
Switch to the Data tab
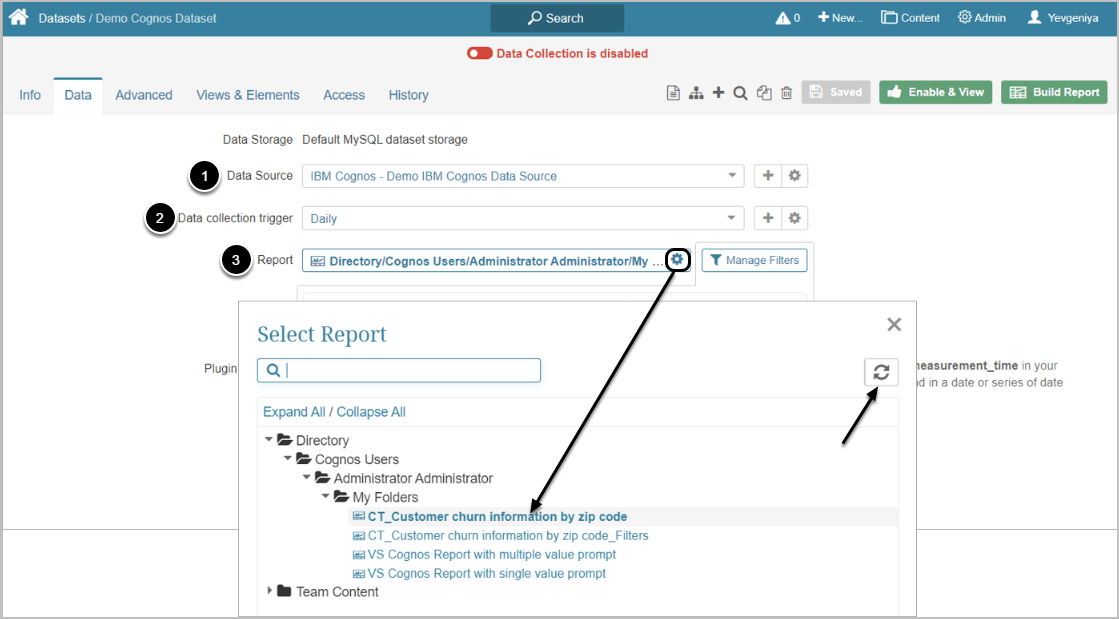tap(78, 95)
